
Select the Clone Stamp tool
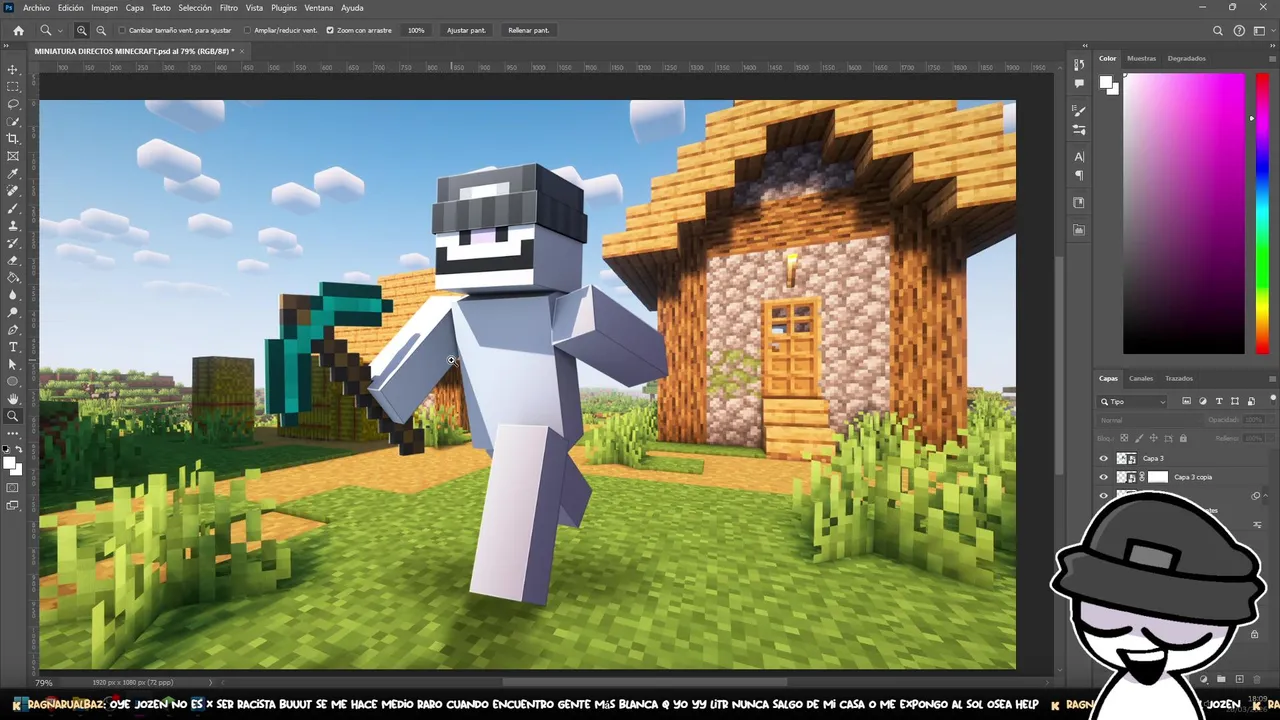pos(13,225)
